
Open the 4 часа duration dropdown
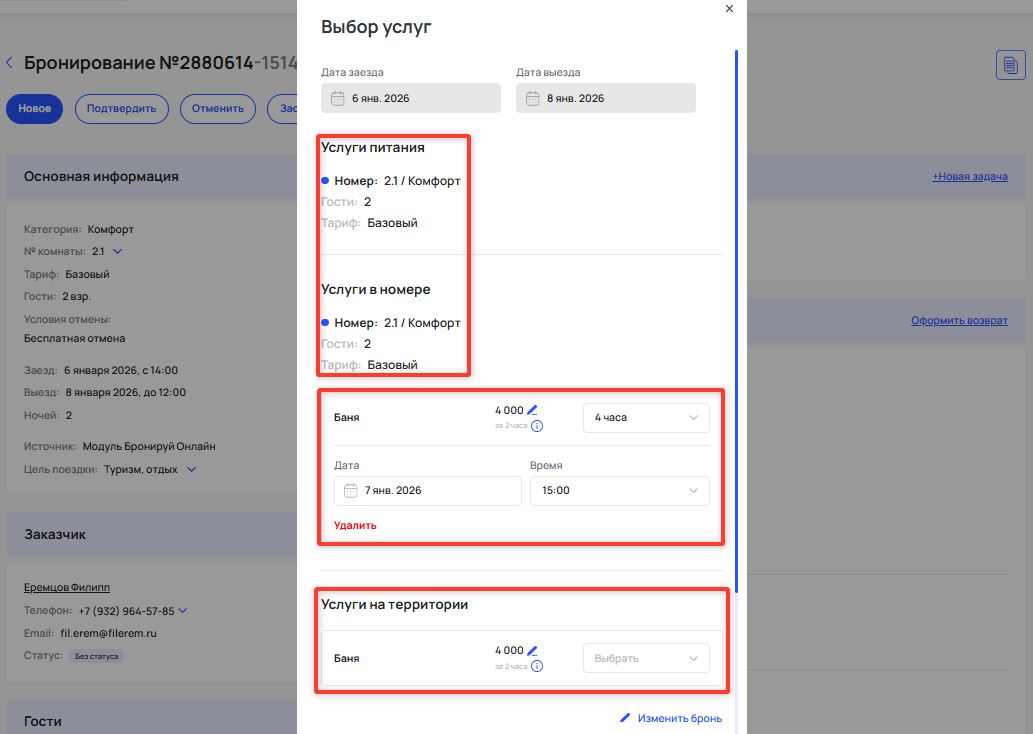(646, 418)
